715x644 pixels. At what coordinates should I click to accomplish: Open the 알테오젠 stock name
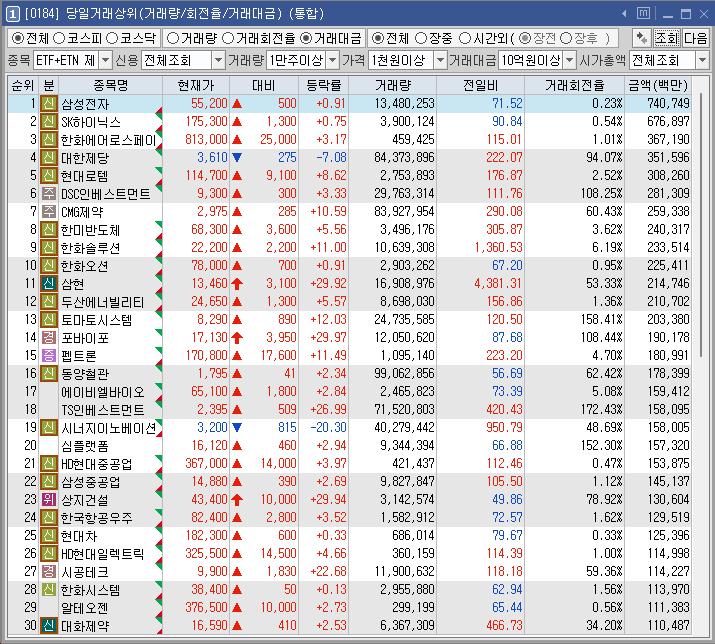85,608
